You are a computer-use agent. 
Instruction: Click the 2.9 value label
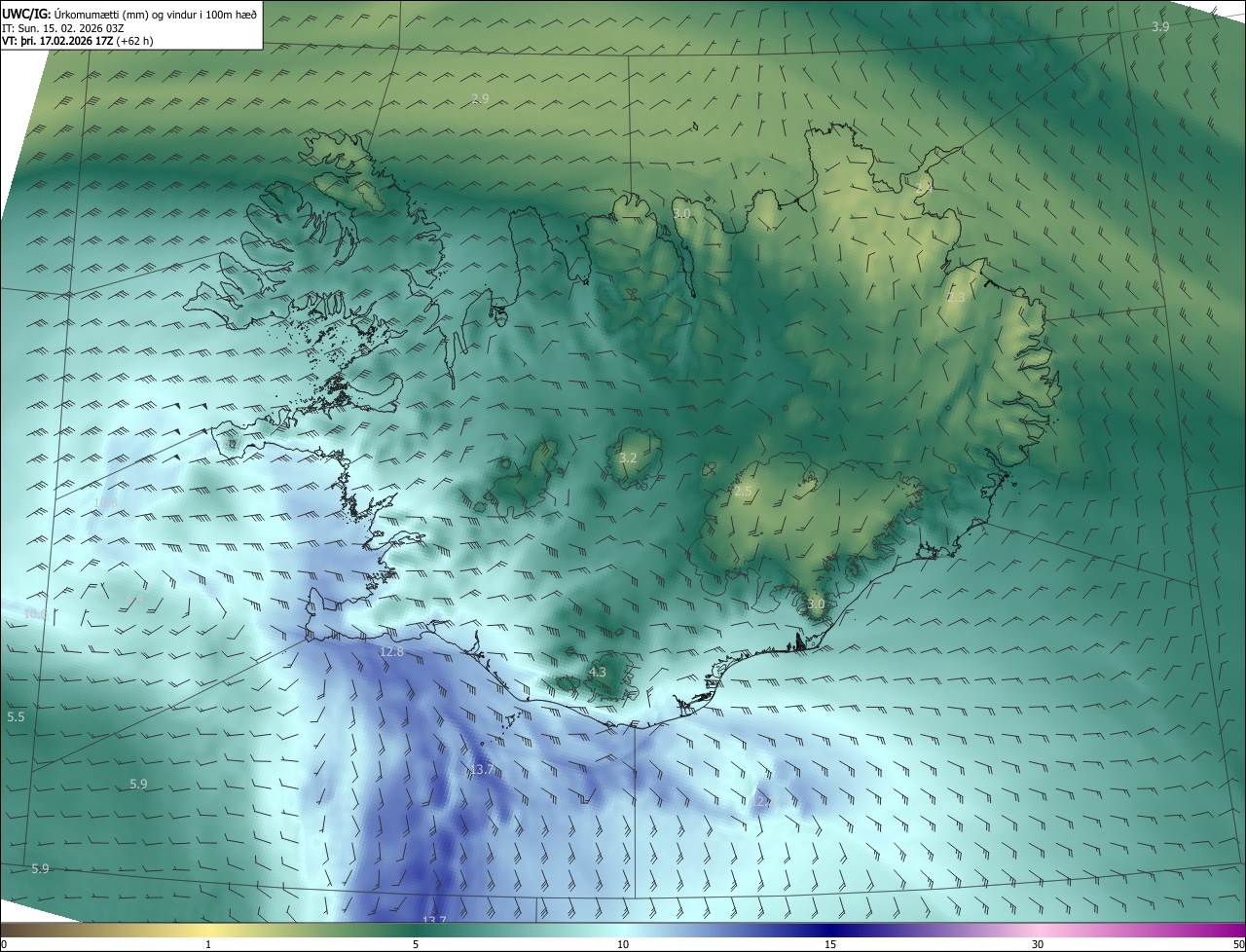point(480,98)
